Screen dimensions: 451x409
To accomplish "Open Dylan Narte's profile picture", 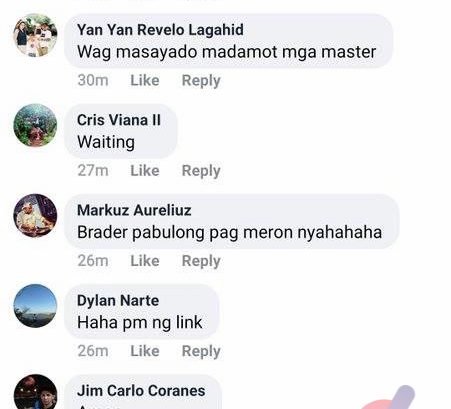I will (35, 306).
